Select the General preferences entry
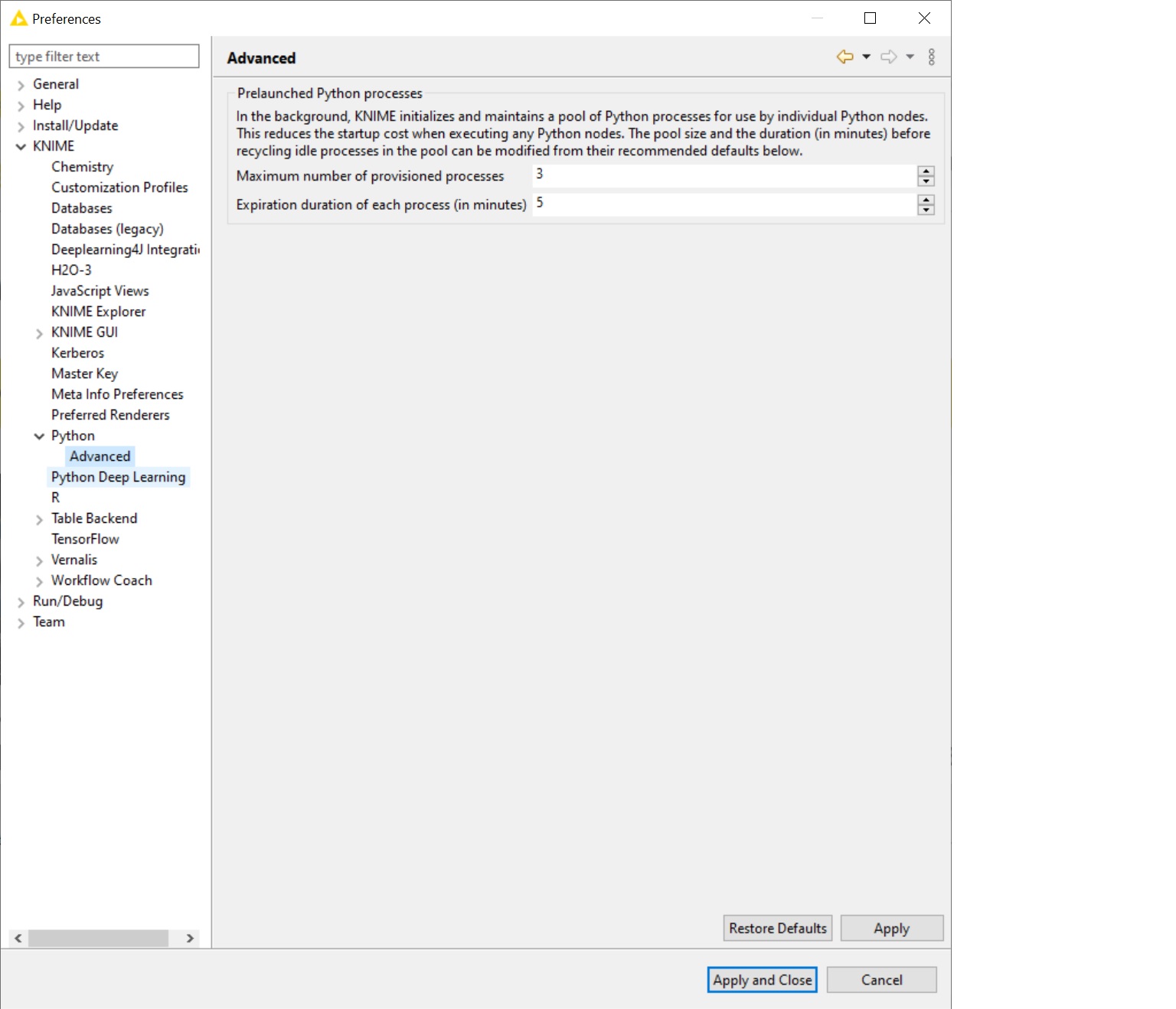The width and height of the screenshot is (1176, 1009). point(55,84)
